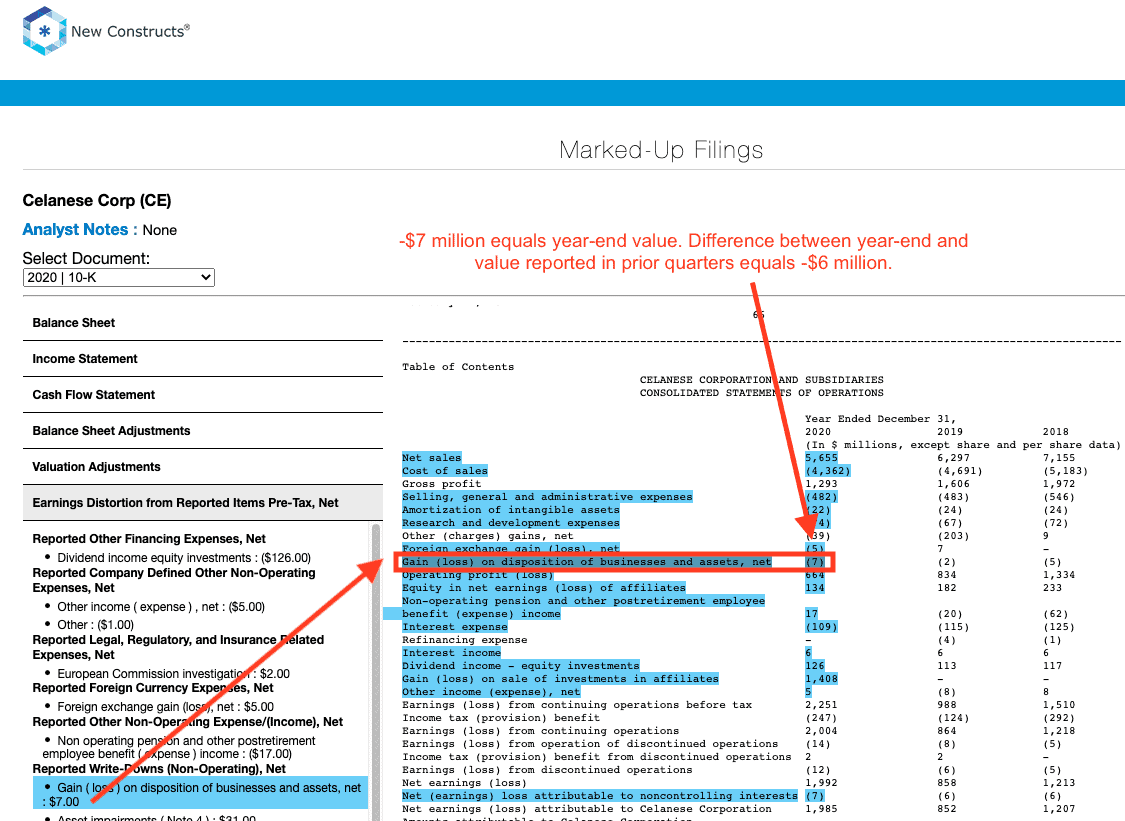Click the highlighted Interest expense label
The image size is (1125, 821).
tap(455, 627)
